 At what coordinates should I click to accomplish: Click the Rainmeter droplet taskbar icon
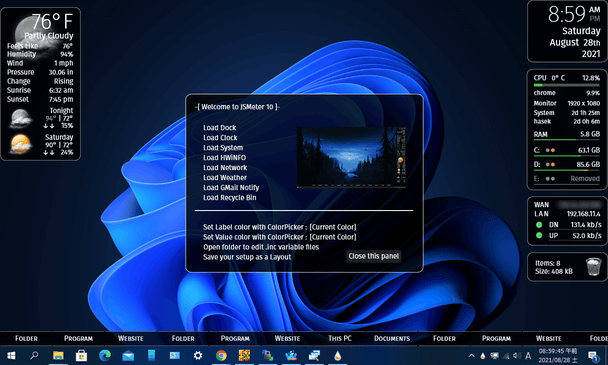337,355
